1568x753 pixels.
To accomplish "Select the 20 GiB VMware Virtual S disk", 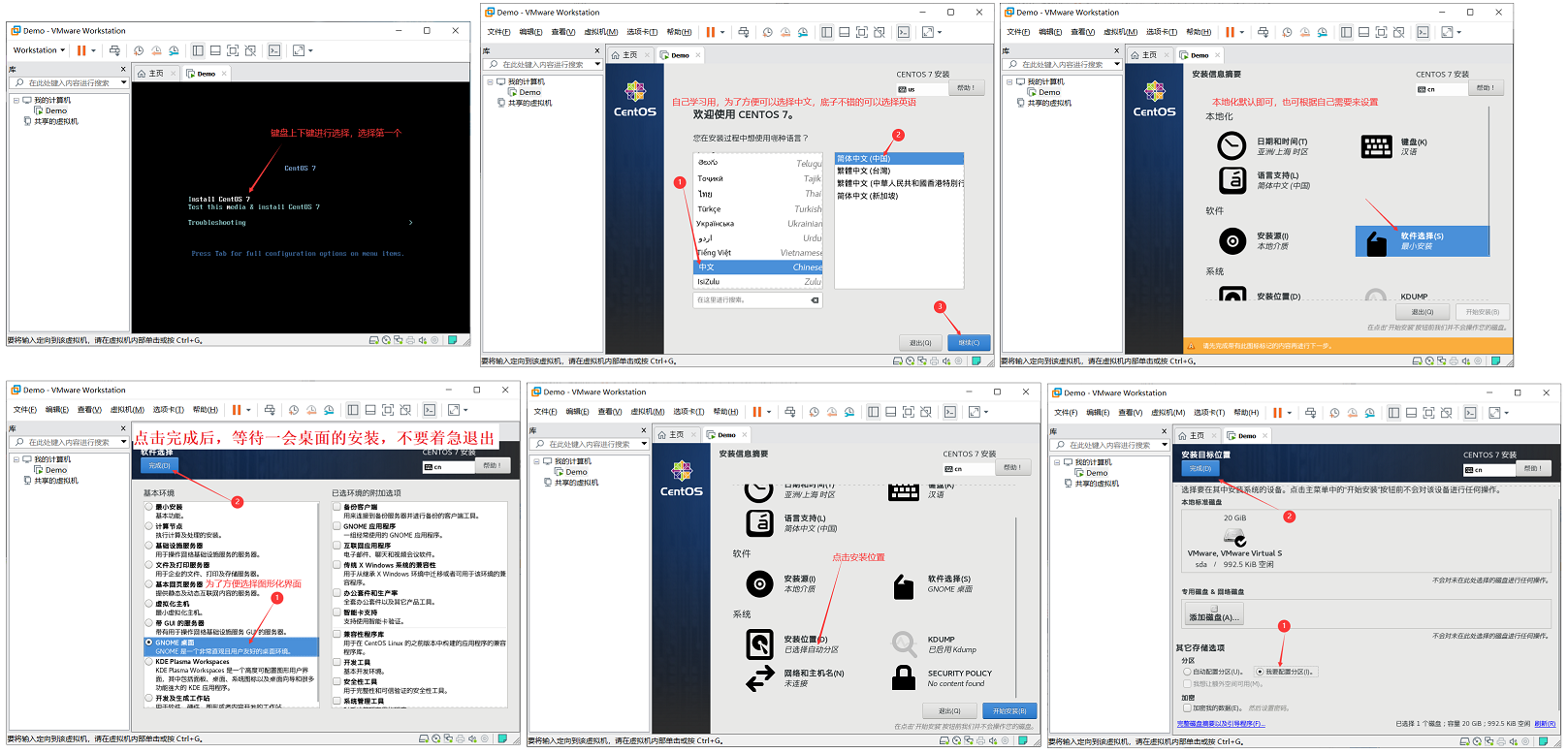I will pos(1234,540).
